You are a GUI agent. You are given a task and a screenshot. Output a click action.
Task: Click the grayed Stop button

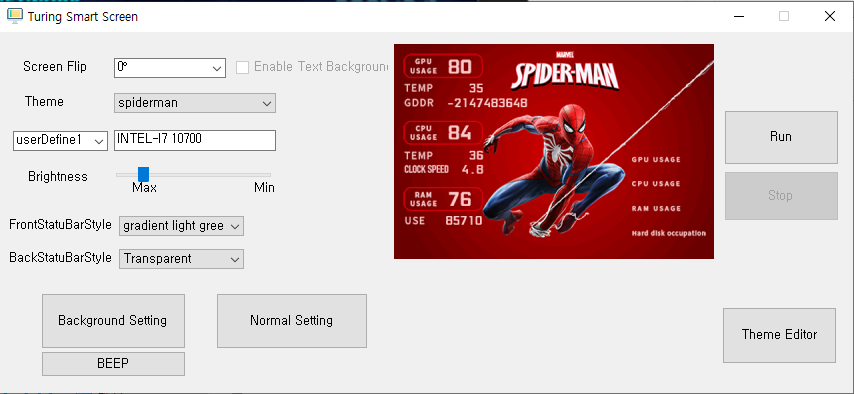point(780,196)
